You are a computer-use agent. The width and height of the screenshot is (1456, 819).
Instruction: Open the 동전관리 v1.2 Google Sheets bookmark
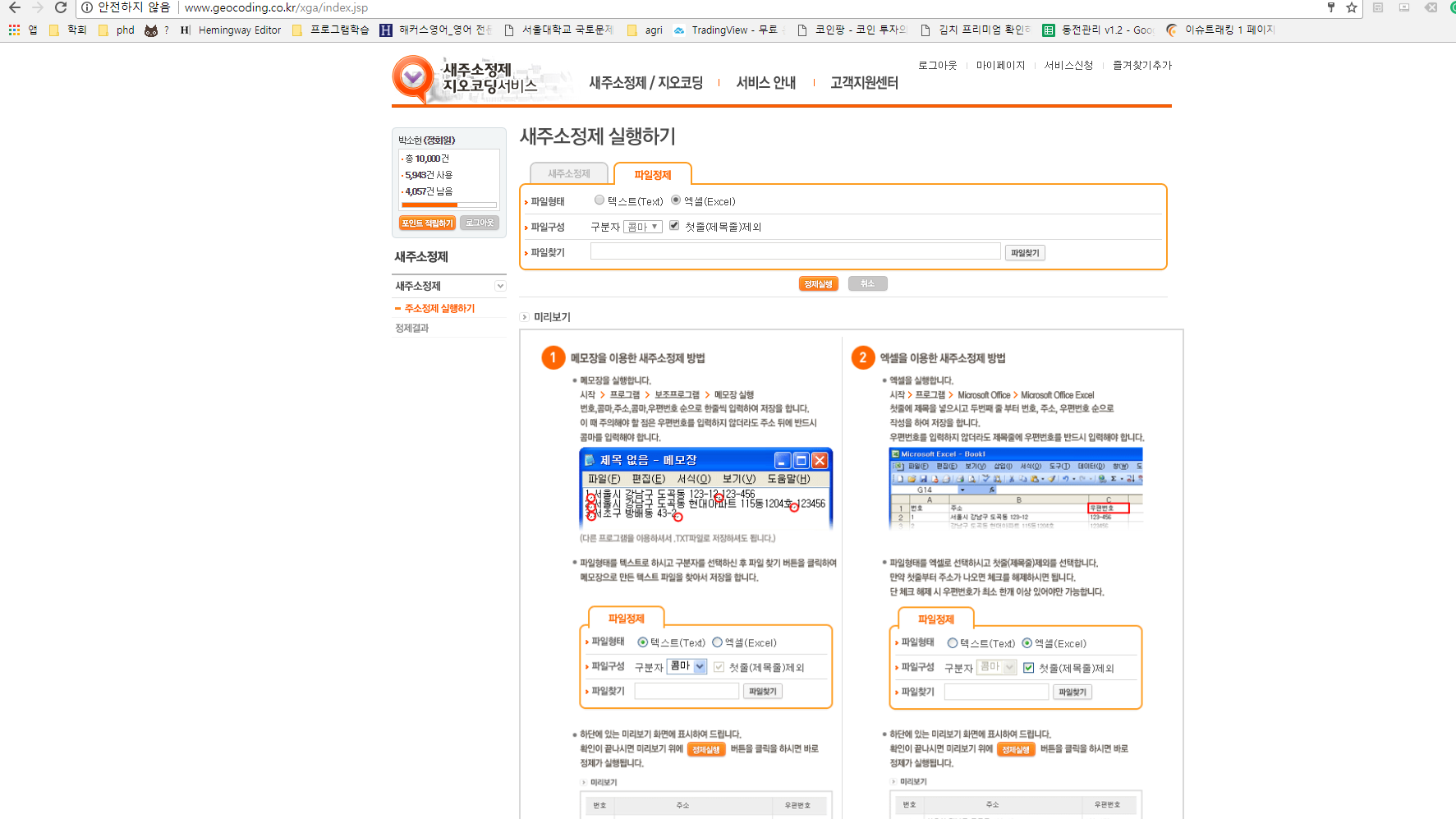point(1098,30)
